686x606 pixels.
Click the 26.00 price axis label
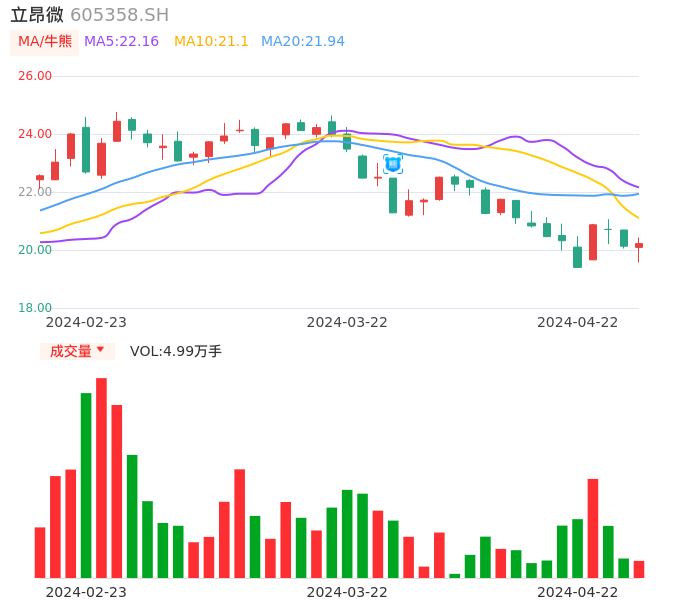pyautogui.click(x=35, y=76)
